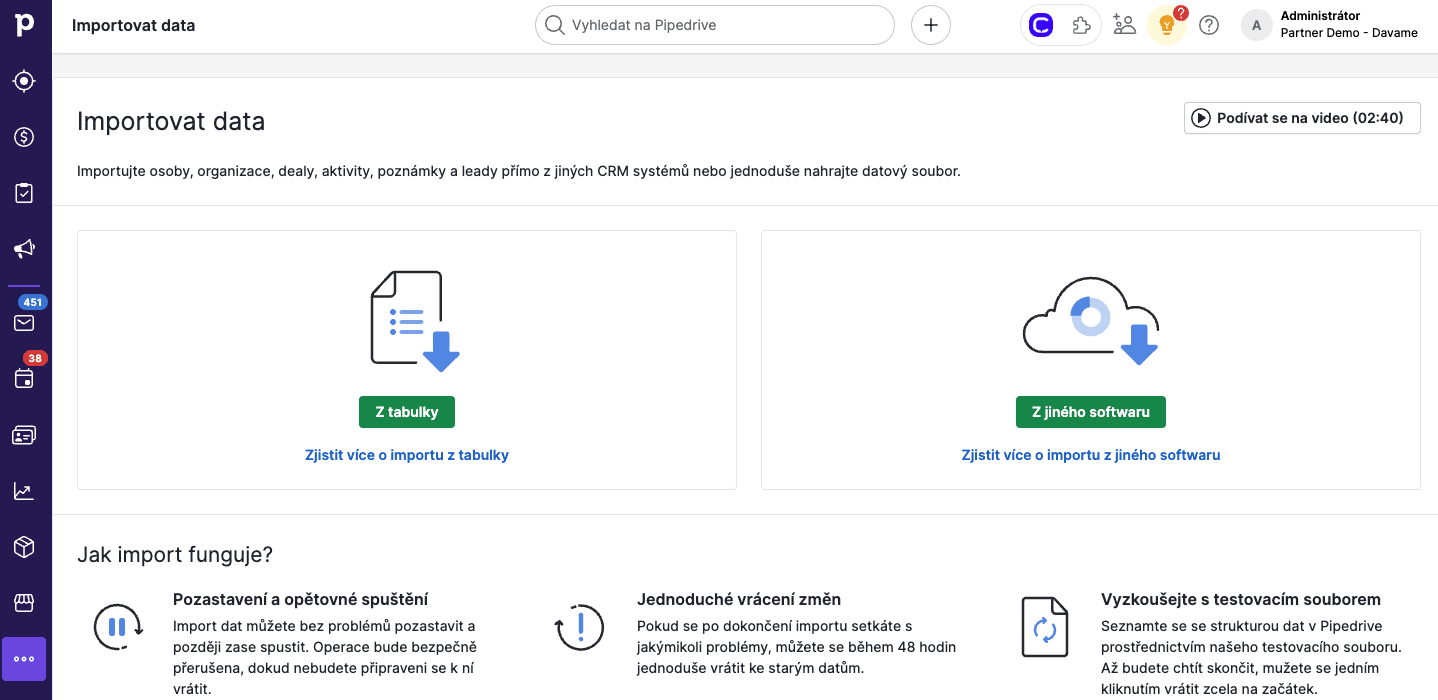Open Projects clipboard icon in sidebar
Screen dimensions: 1438x700
pyautogui.click(x=25, y=193)
